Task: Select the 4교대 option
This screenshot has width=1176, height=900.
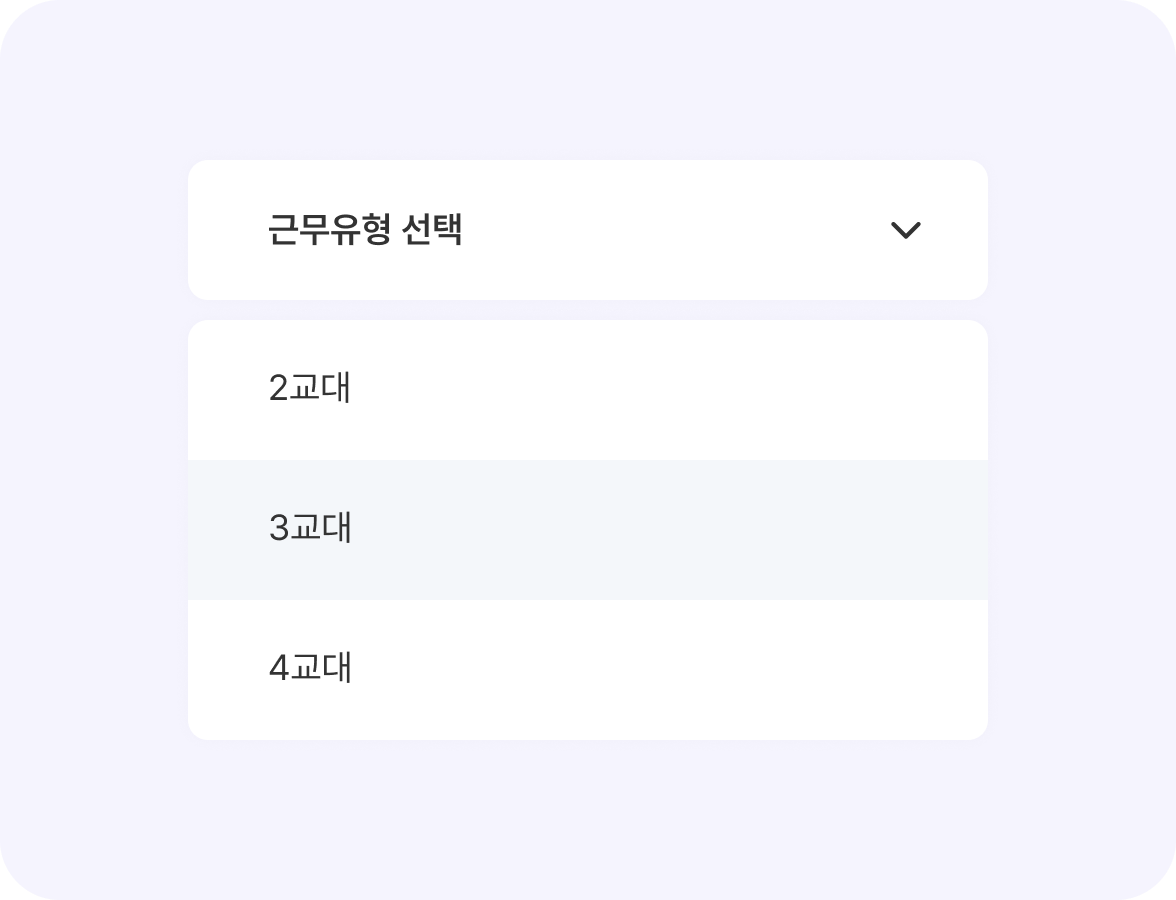Action: [x=587, y=669]
